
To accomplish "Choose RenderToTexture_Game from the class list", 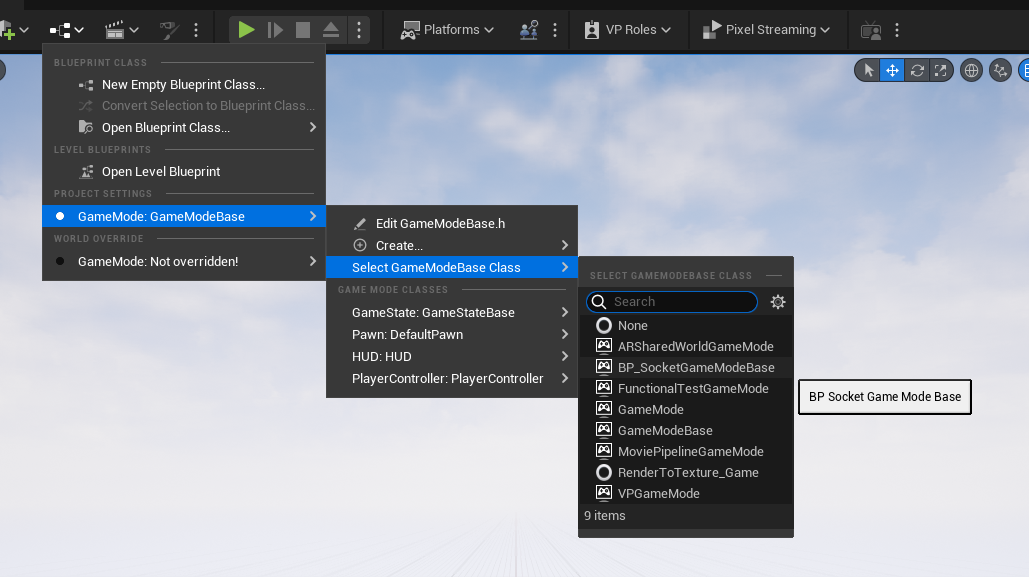I will [x=687, y=472].
